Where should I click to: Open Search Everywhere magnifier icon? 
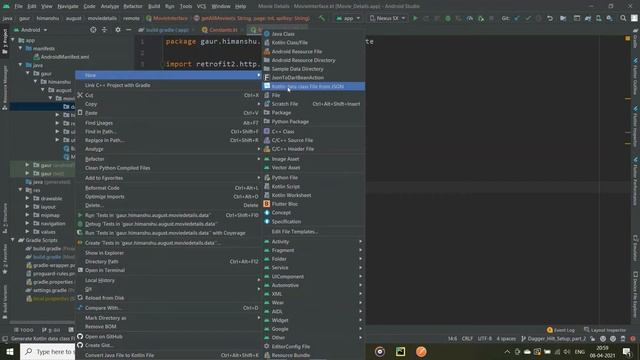[623, 18]
